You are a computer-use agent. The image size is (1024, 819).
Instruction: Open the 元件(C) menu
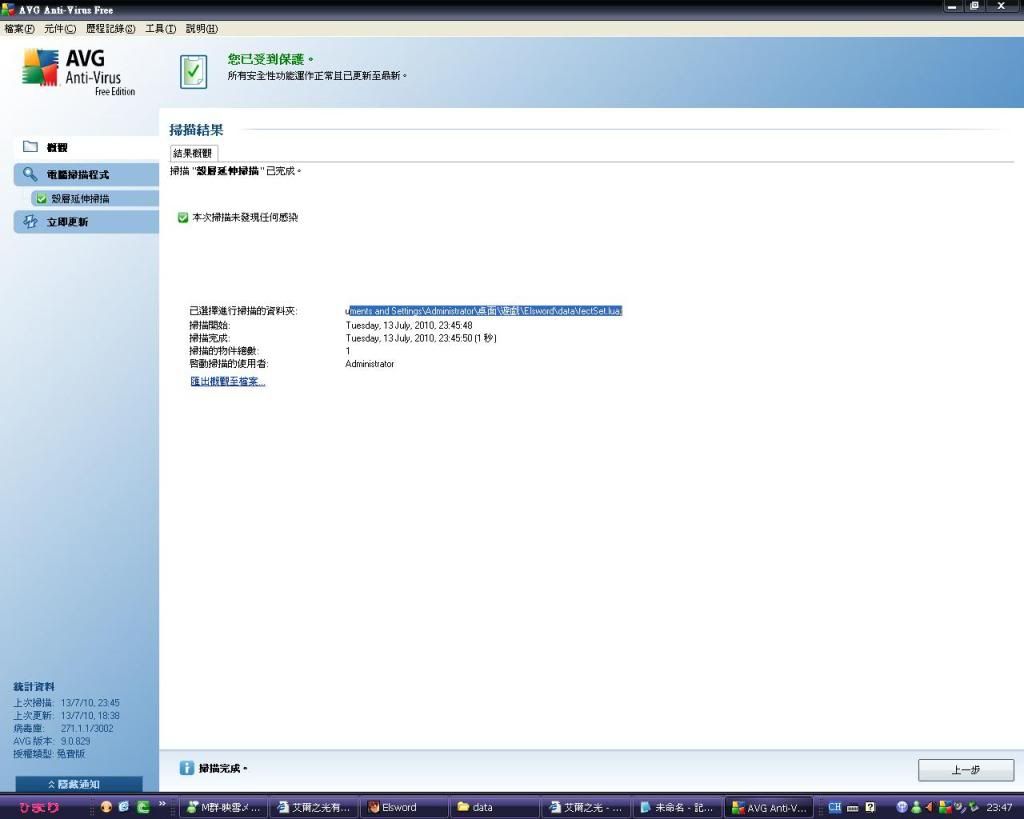60,29
